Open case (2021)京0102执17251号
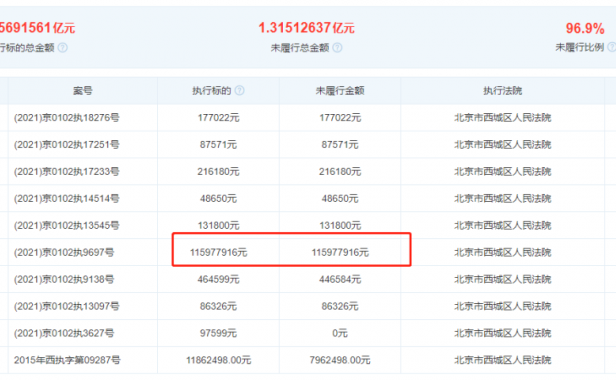This screenshot has height=380, width=616. [66, 145]
